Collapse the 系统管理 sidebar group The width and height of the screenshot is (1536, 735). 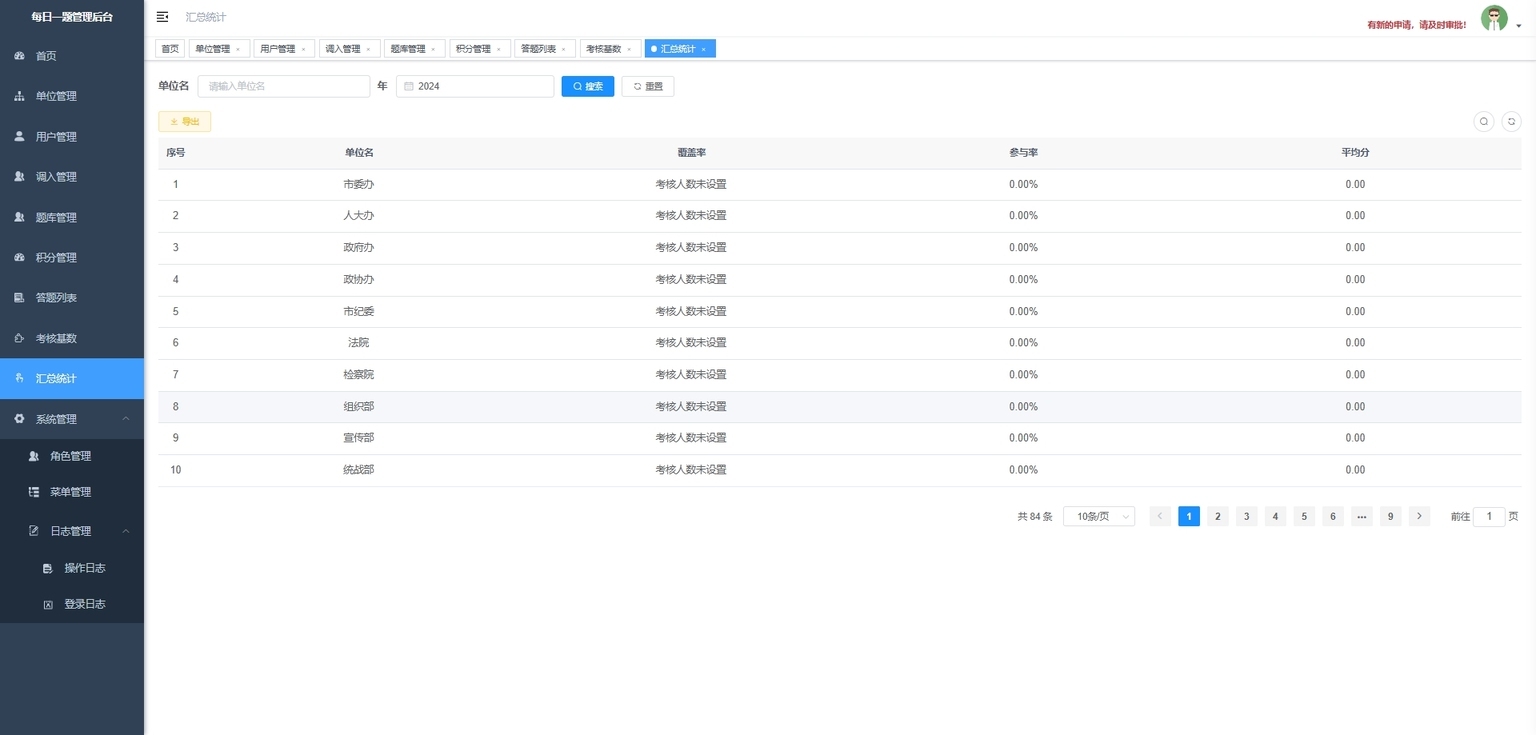coord(125,419)
